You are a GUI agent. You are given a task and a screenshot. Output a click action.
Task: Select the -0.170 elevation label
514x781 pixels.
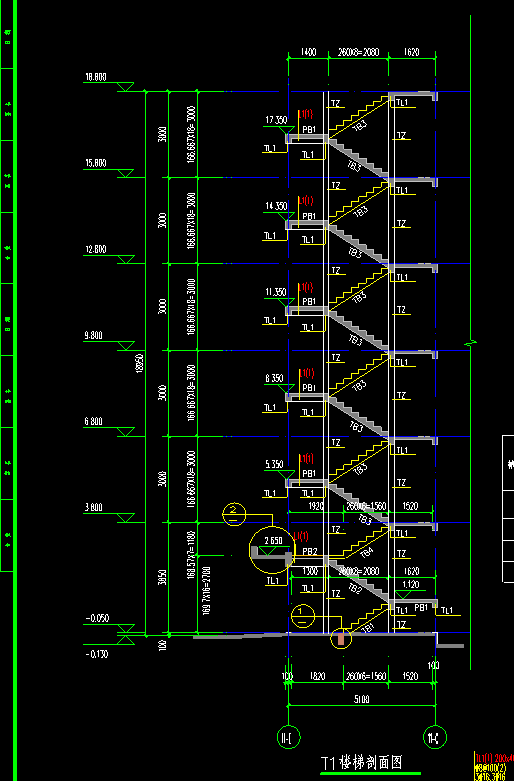point(97,654)
